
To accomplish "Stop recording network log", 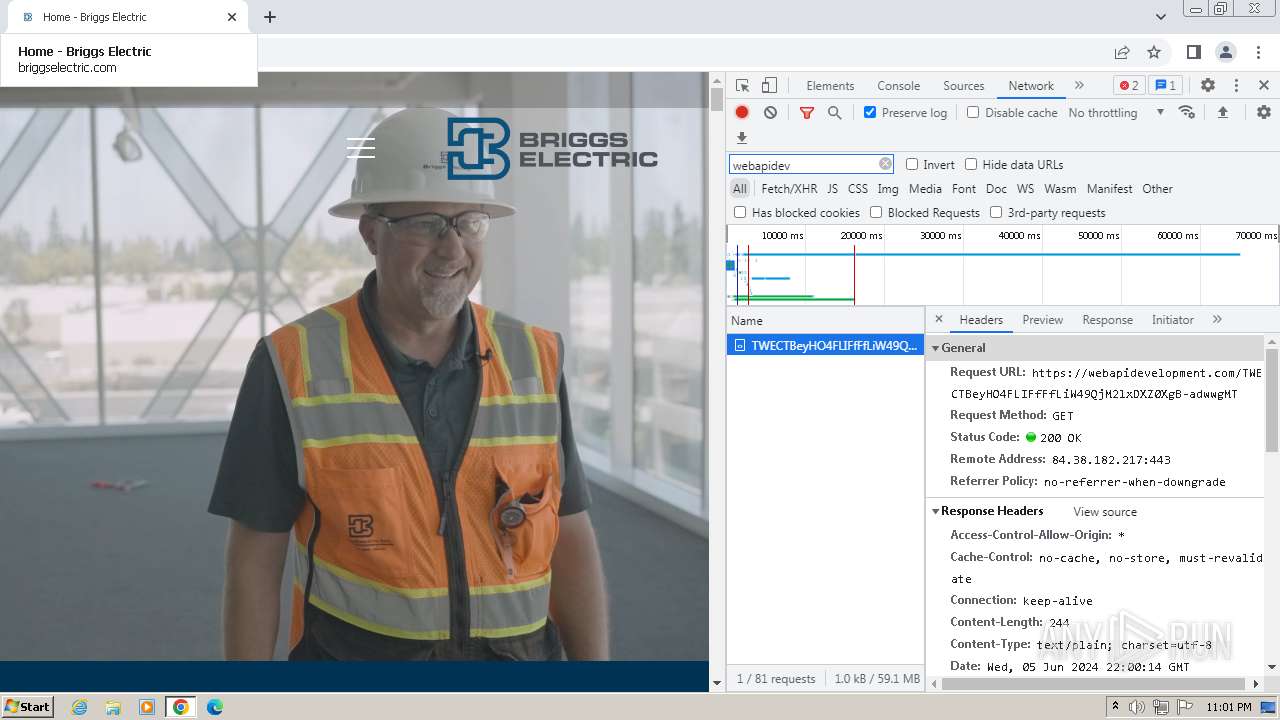I will (742, 113).
